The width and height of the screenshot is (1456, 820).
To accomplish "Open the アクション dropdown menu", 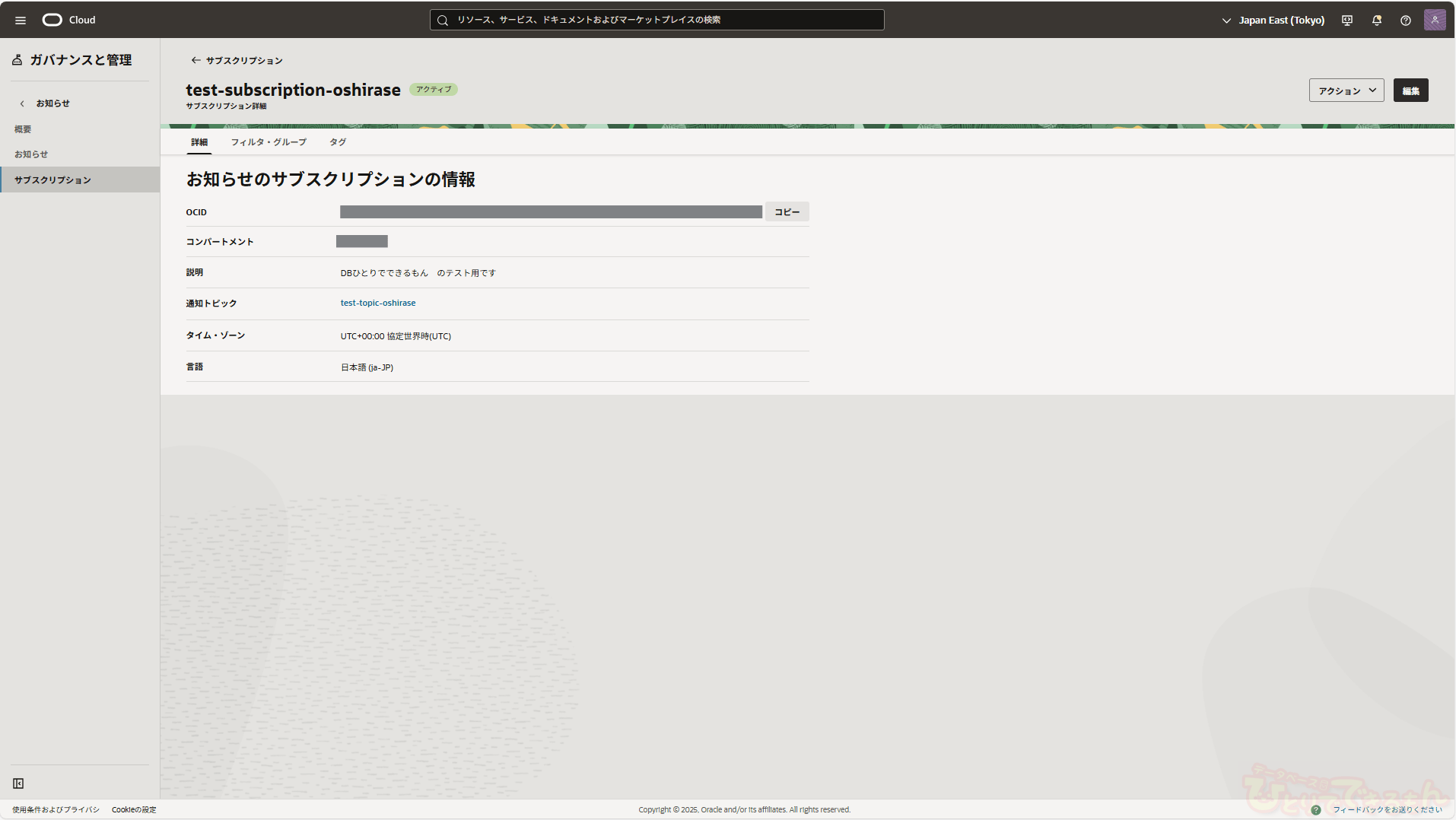I will click(x=1346, y=91).
